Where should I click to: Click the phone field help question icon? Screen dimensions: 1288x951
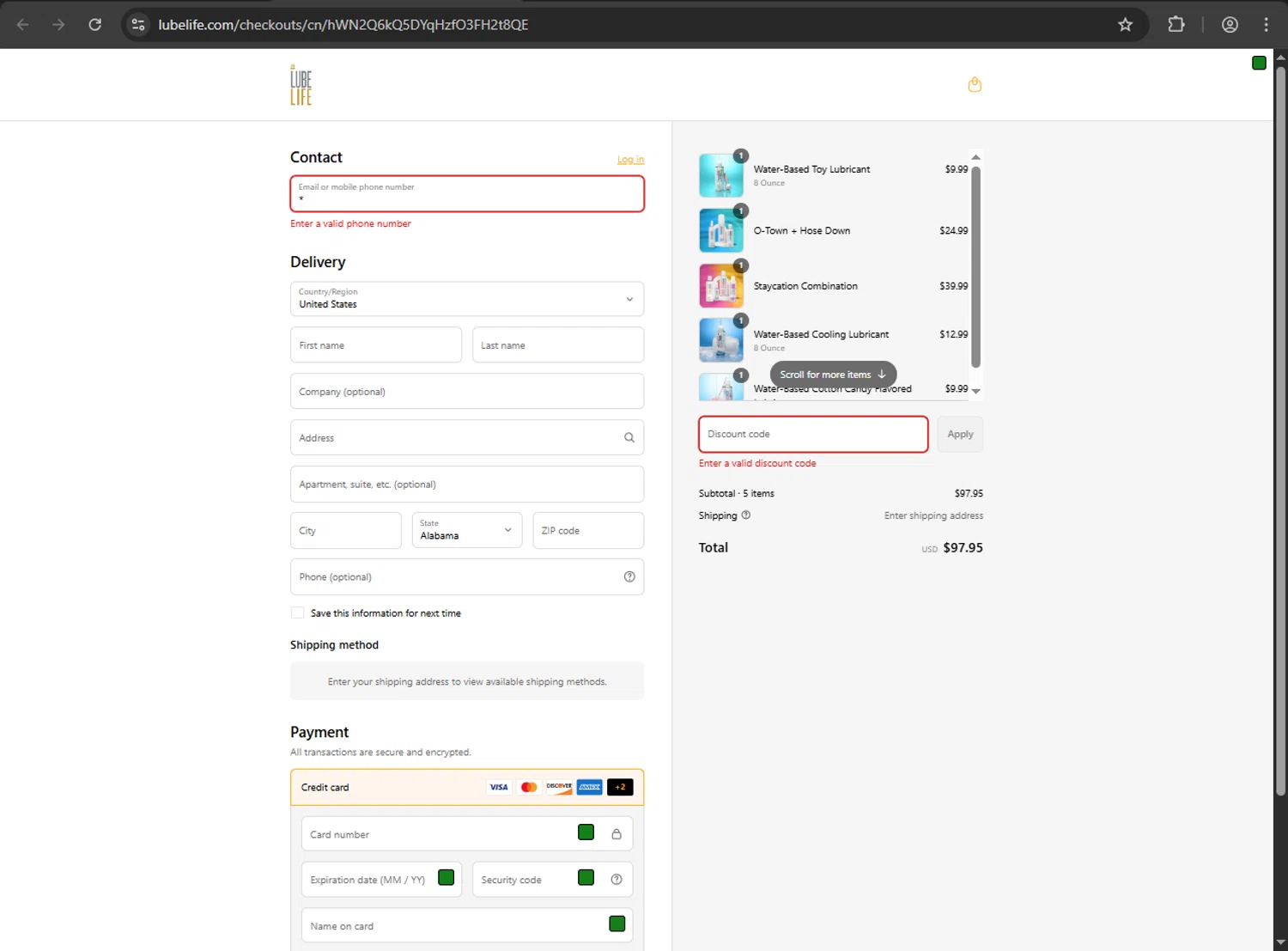coord(629,577)
